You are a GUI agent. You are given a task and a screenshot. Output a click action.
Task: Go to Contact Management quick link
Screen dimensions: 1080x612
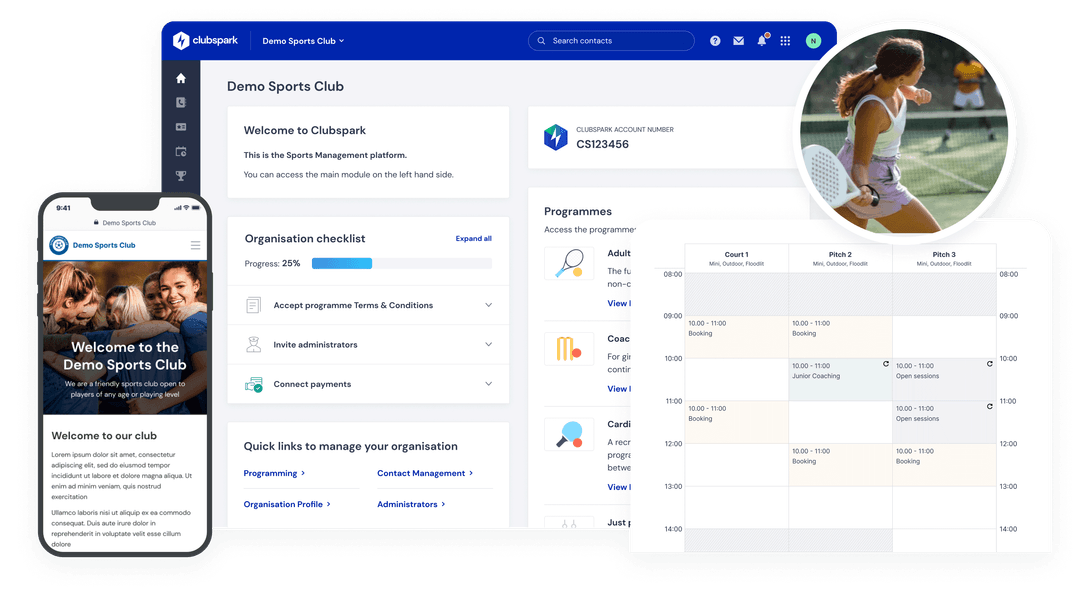point(424,473)
